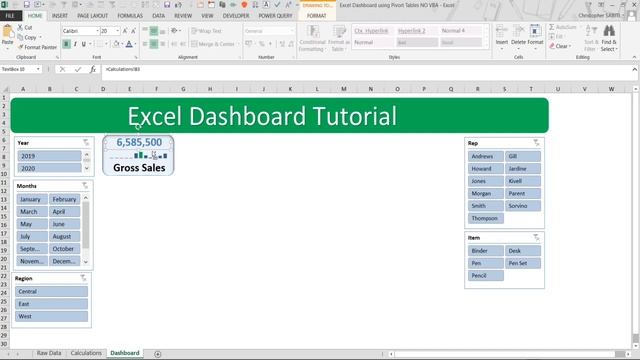
Task: Click Merge & Center button
Action: click(x=213, y=44)
